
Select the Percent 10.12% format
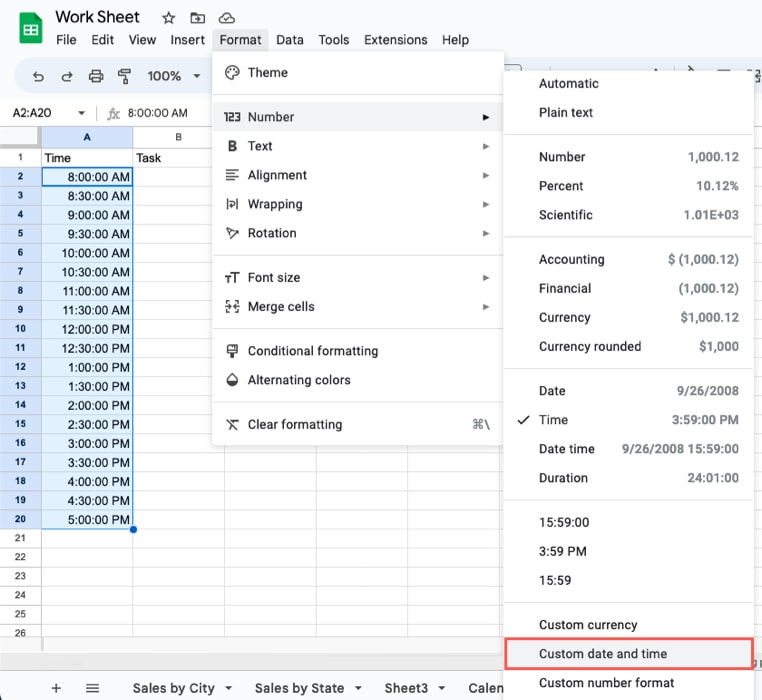tap(628, 186)
